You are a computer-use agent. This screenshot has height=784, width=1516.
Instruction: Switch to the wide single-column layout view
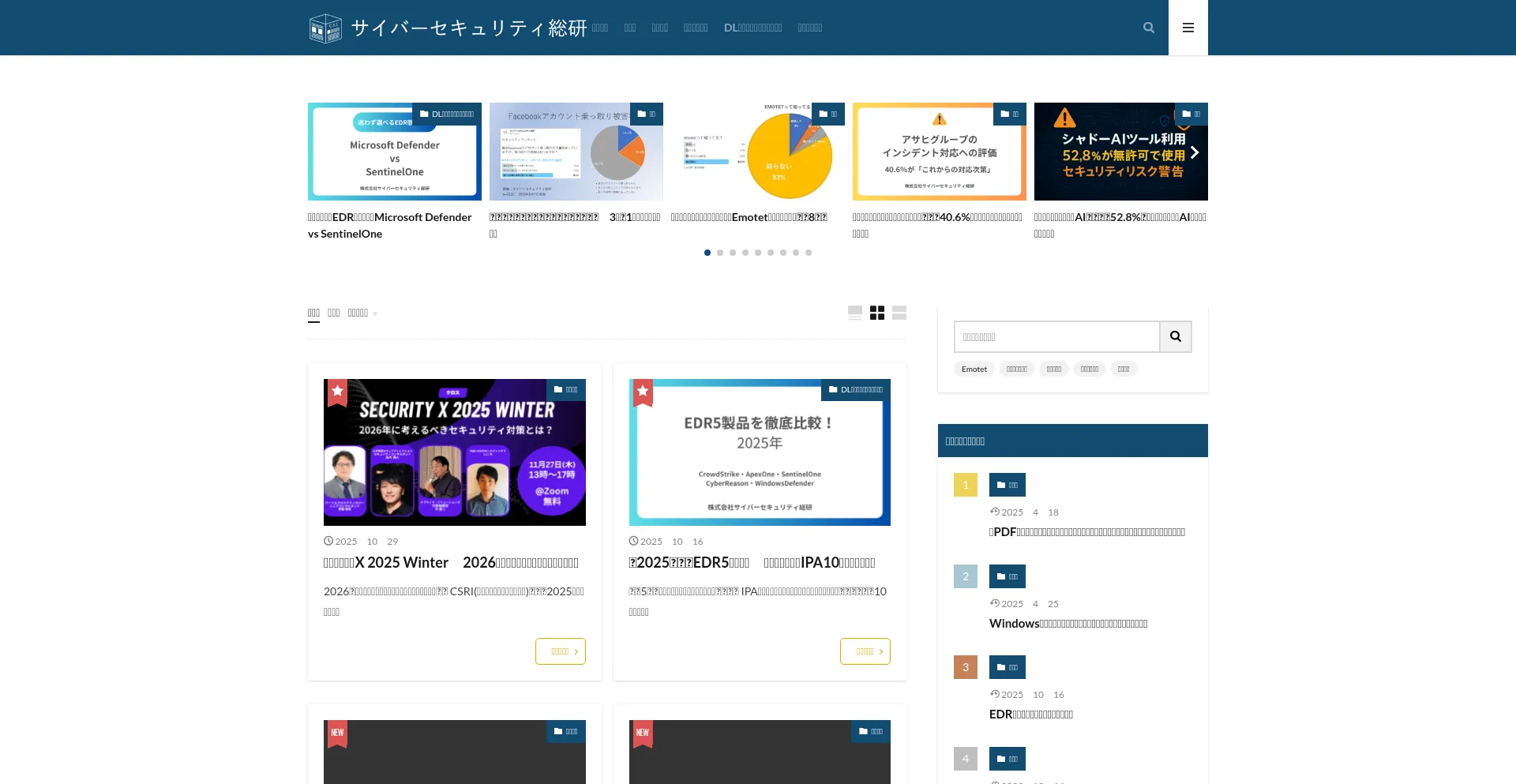point(855,313)
